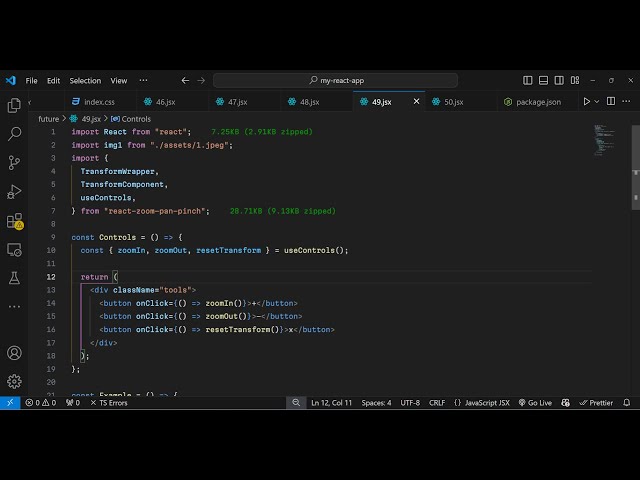640x480 pixels.
Task: Open the Extensions view
Action: 14,220
